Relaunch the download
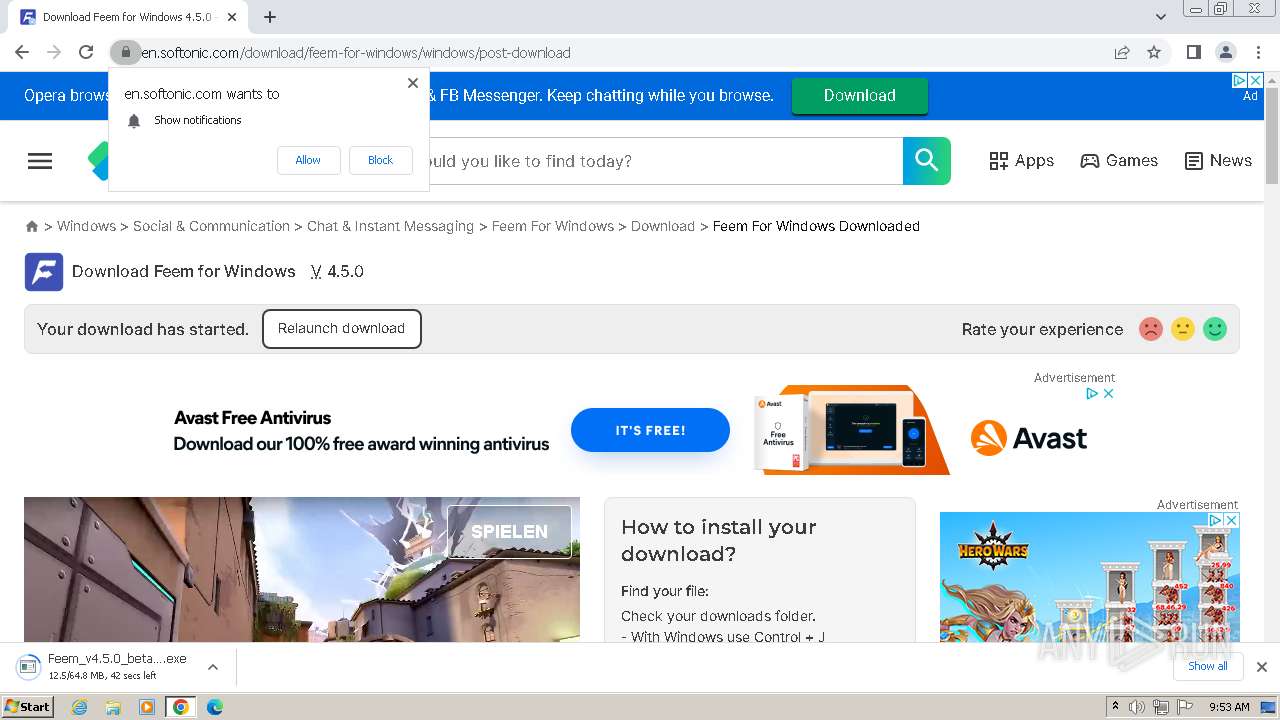 coord(342,329)
